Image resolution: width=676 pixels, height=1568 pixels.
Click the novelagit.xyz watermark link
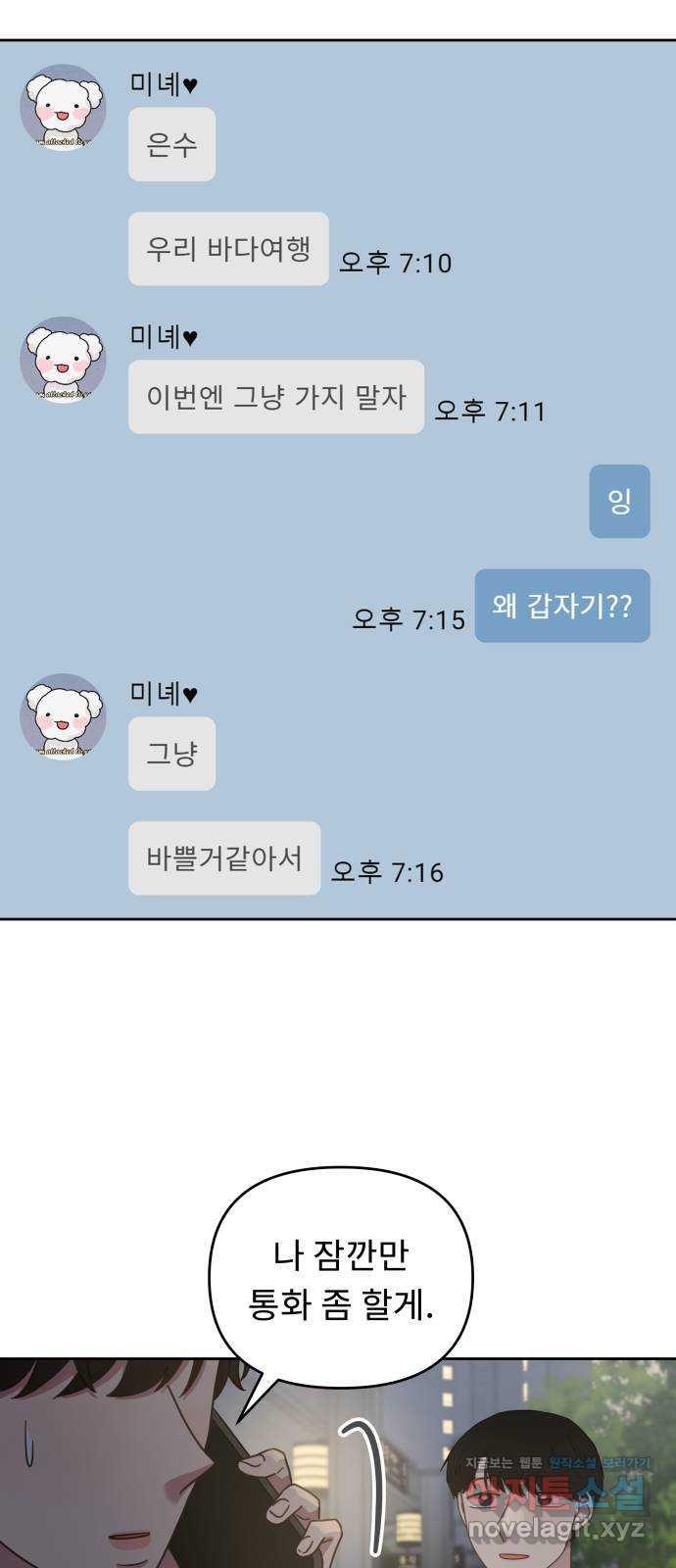(555, 1530)
